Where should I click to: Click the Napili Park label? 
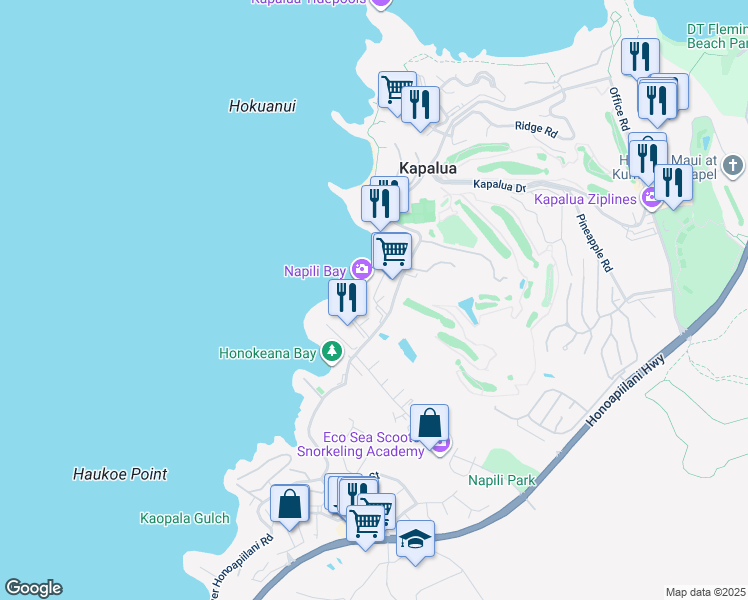(502, 480)
